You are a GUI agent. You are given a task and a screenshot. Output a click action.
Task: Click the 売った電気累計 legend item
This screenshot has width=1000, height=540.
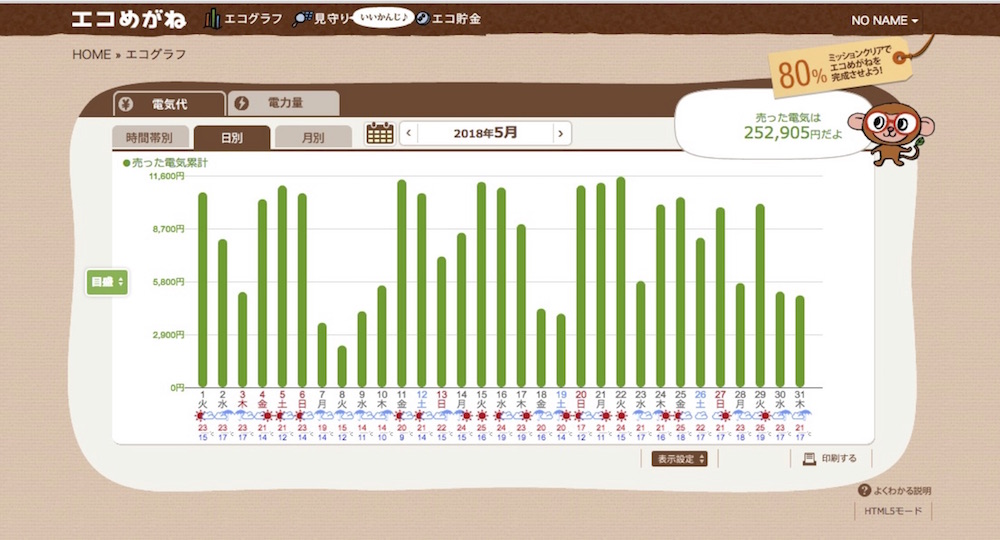pos(165,163)
